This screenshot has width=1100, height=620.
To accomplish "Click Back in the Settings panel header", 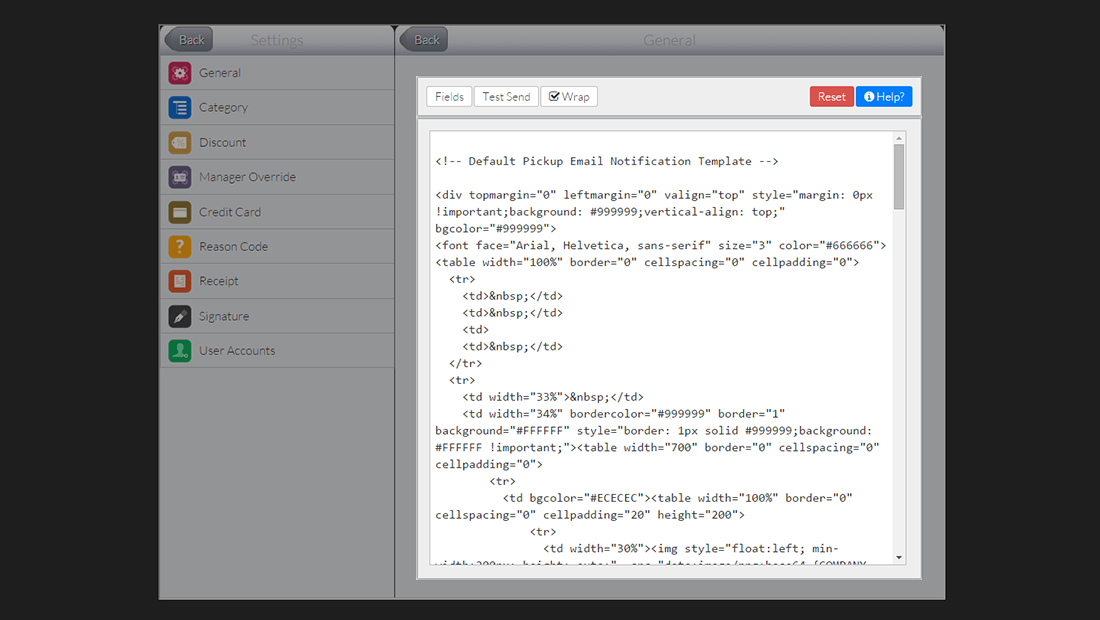I will pyautogui.click(x=189, y=40).
